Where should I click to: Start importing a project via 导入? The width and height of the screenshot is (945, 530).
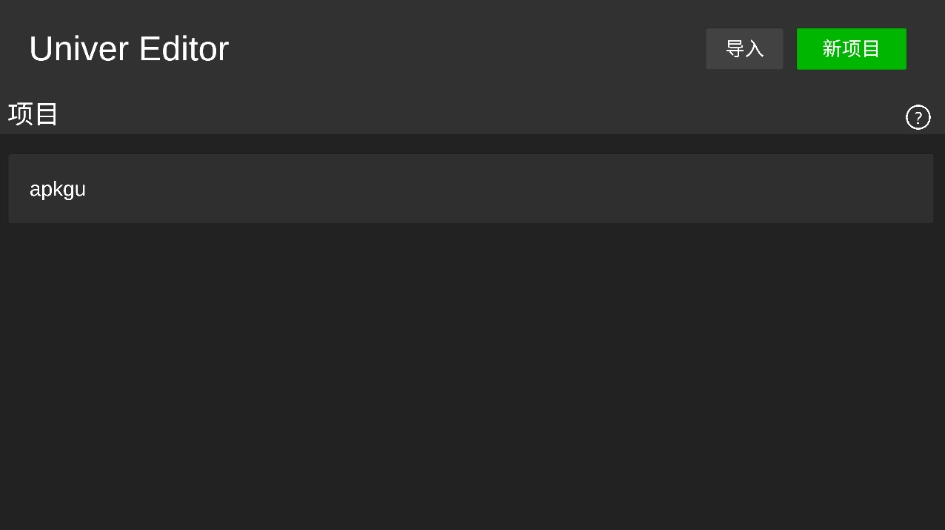(x=744, y=49)
